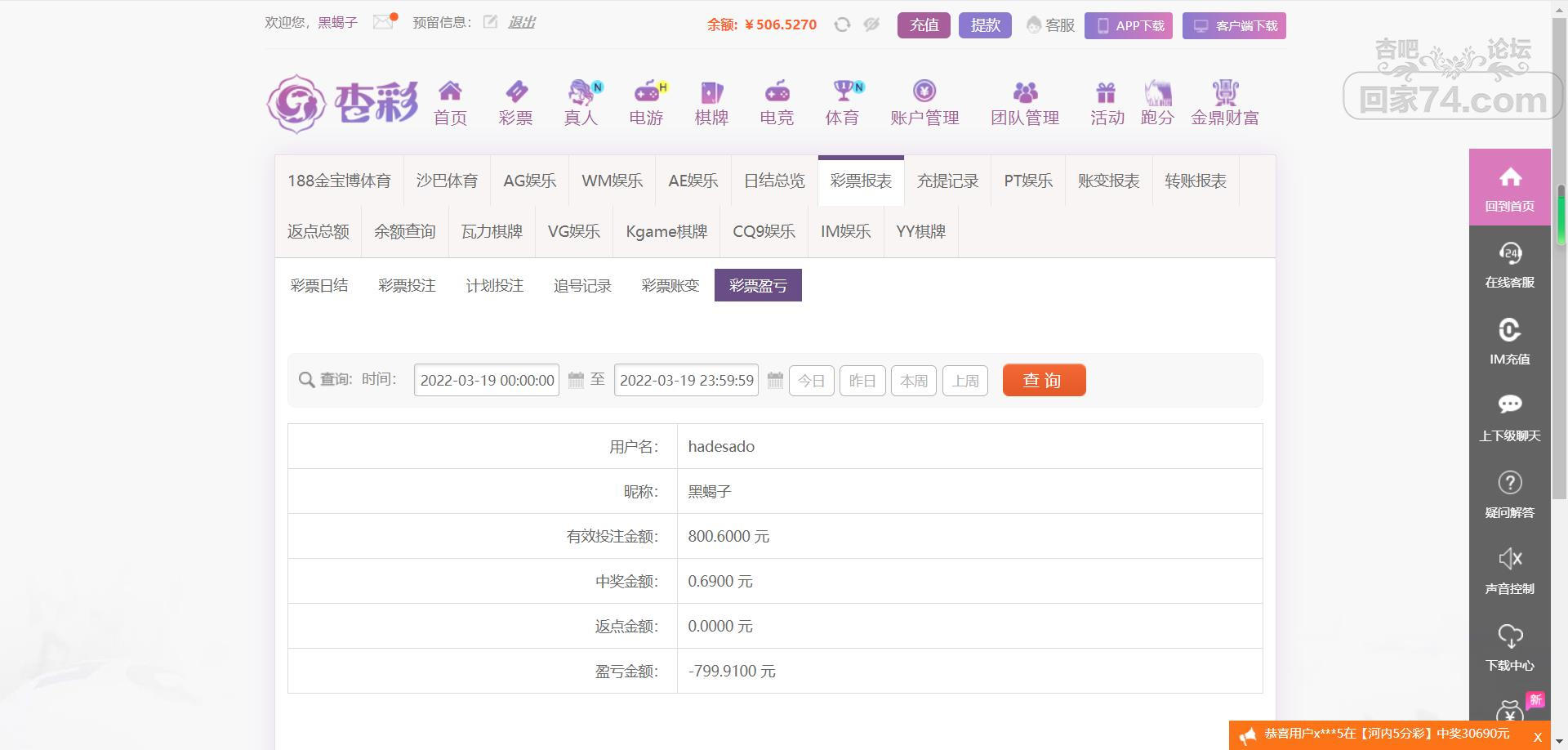
Task: Select the 今日 quick date filter
Action: click(x=811, y=381)
